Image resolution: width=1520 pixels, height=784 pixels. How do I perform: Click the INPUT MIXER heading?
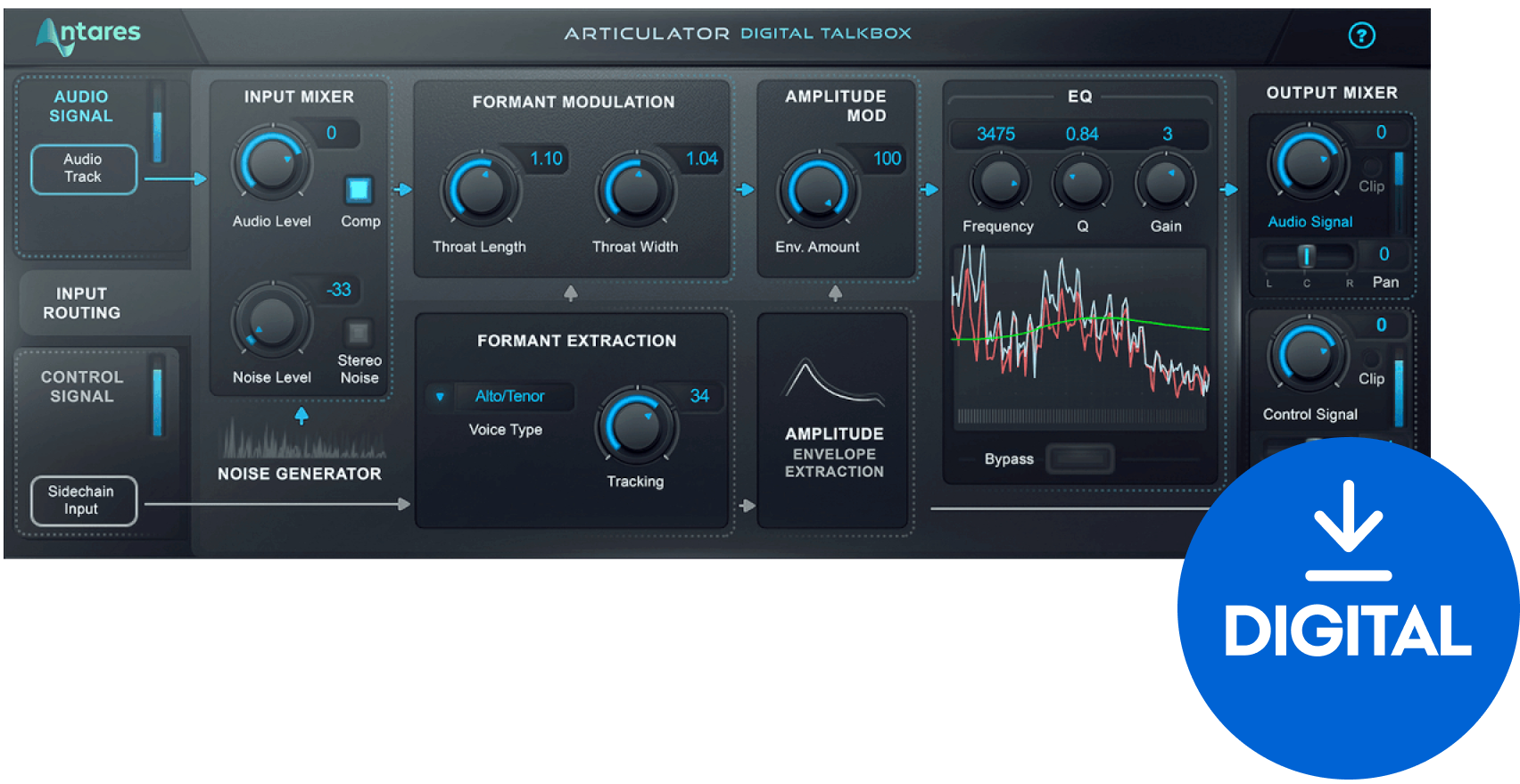299,96
